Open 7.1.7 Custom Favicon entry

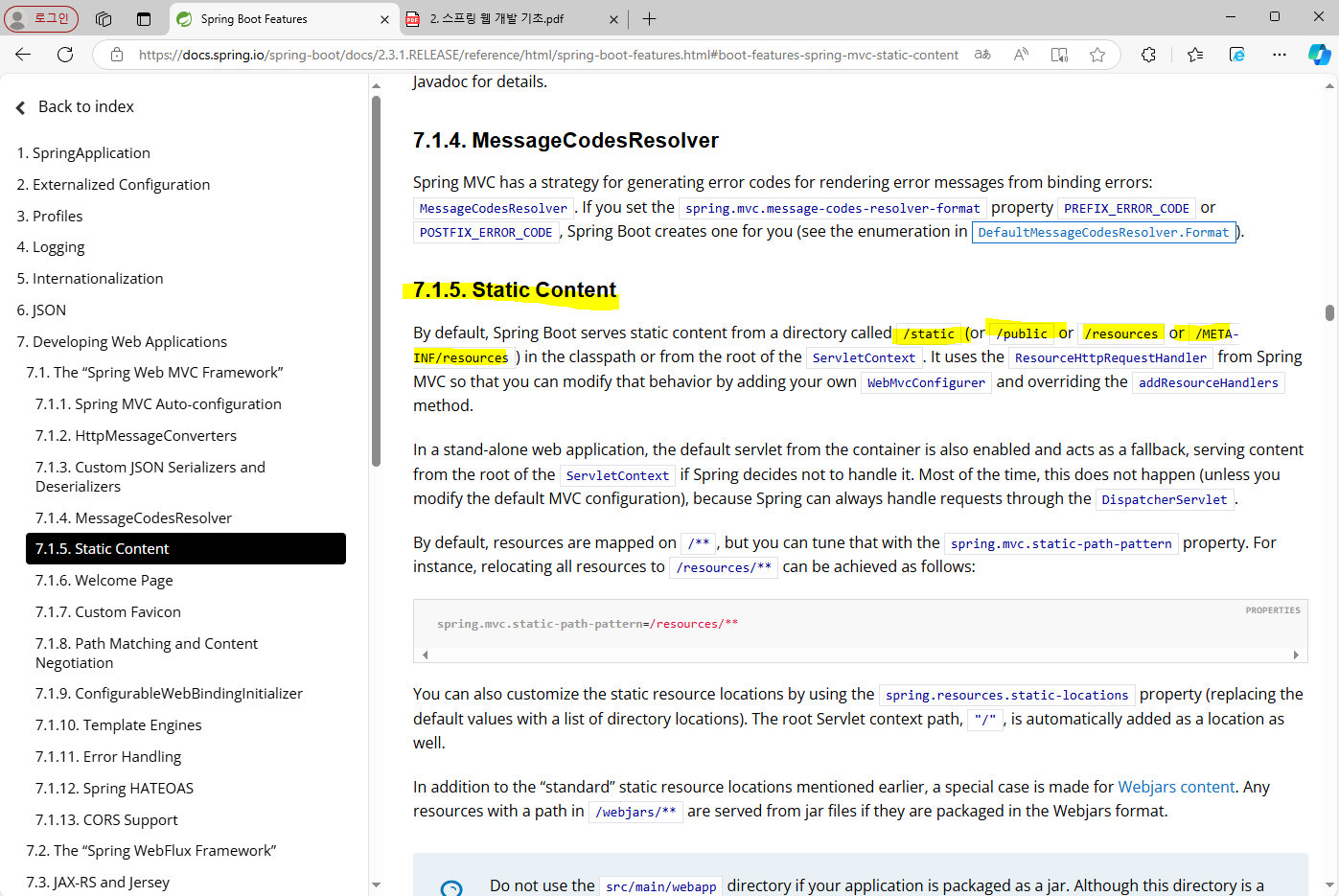point(108,611)
